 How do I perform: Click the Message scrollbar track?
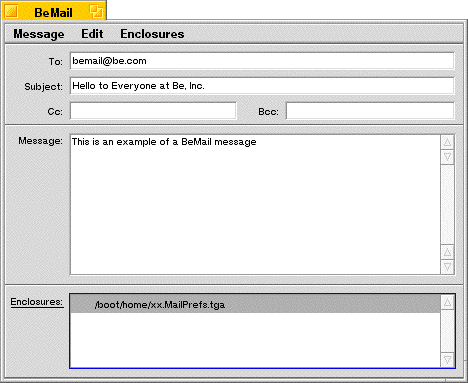(x=447, y=204)
